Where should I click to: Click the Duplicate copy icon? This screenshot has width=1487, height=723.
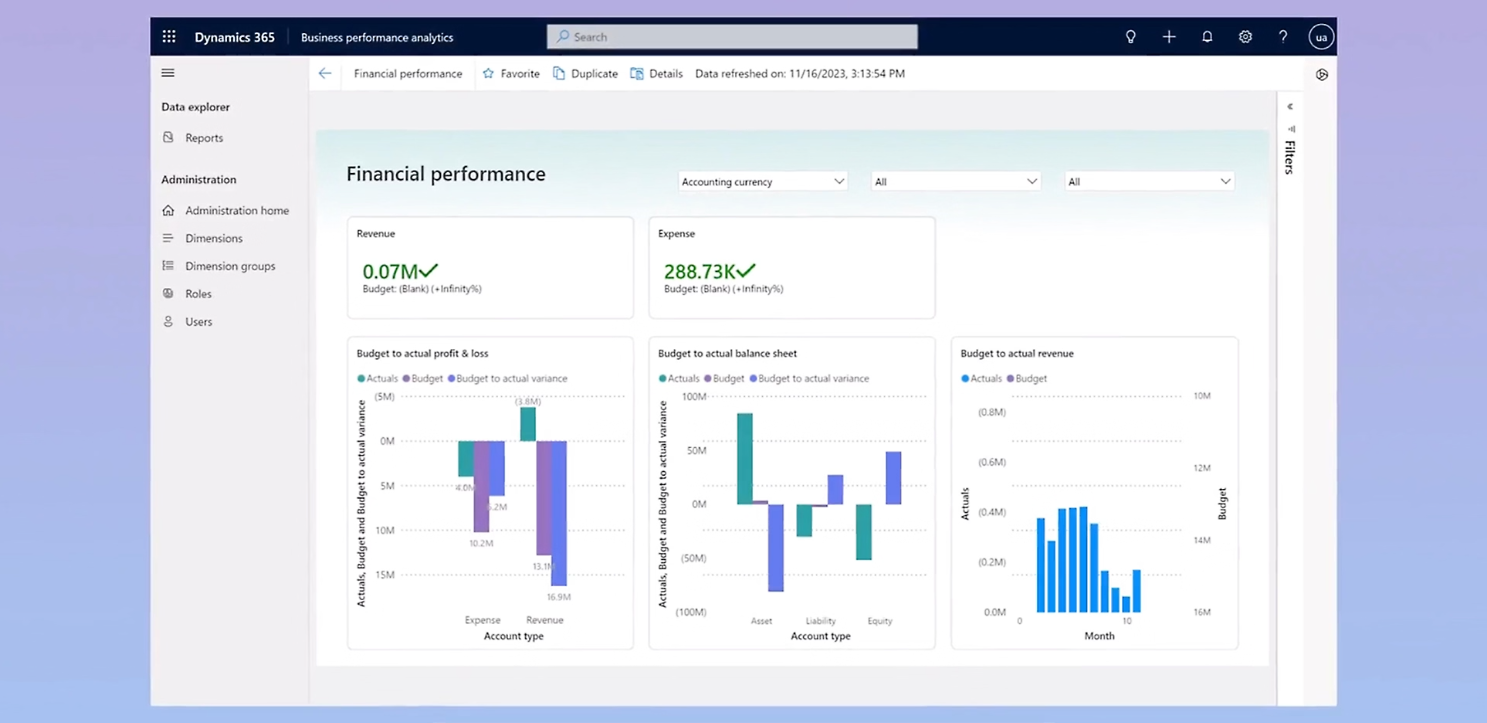[559, 73]
